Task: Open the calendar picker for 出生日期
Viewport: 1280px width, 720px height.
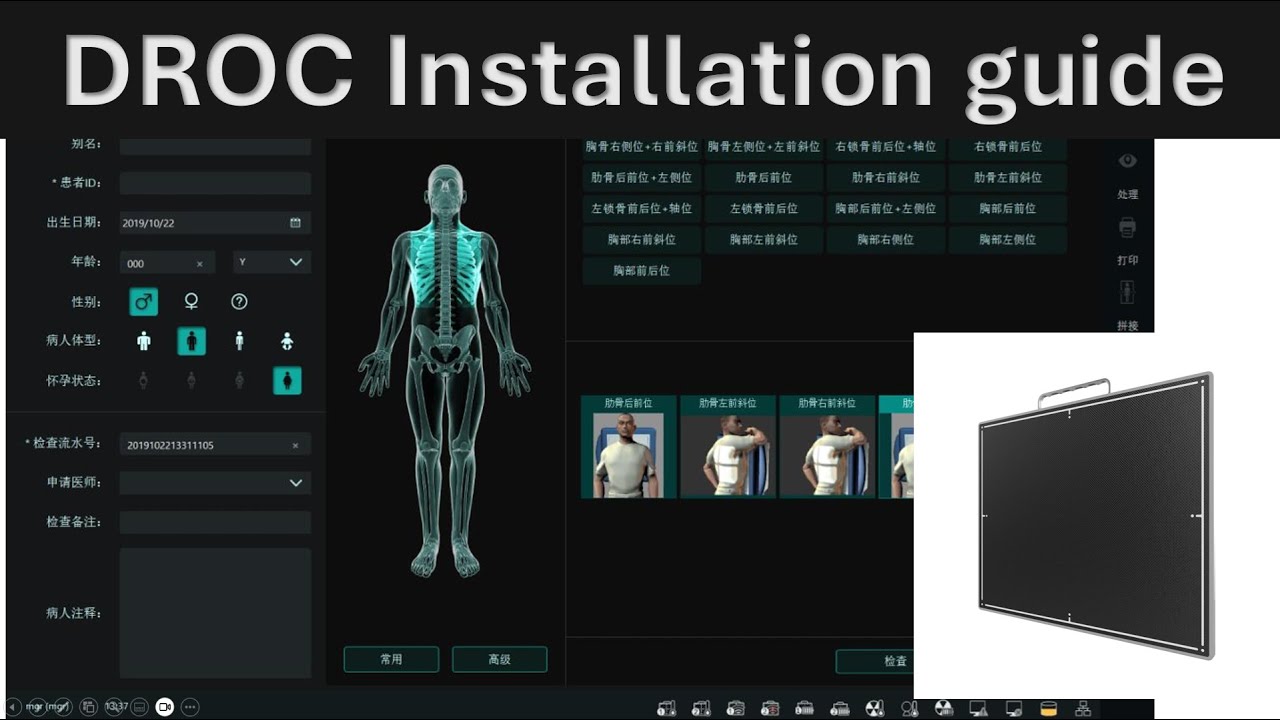Action: click(x=295, y=223)
